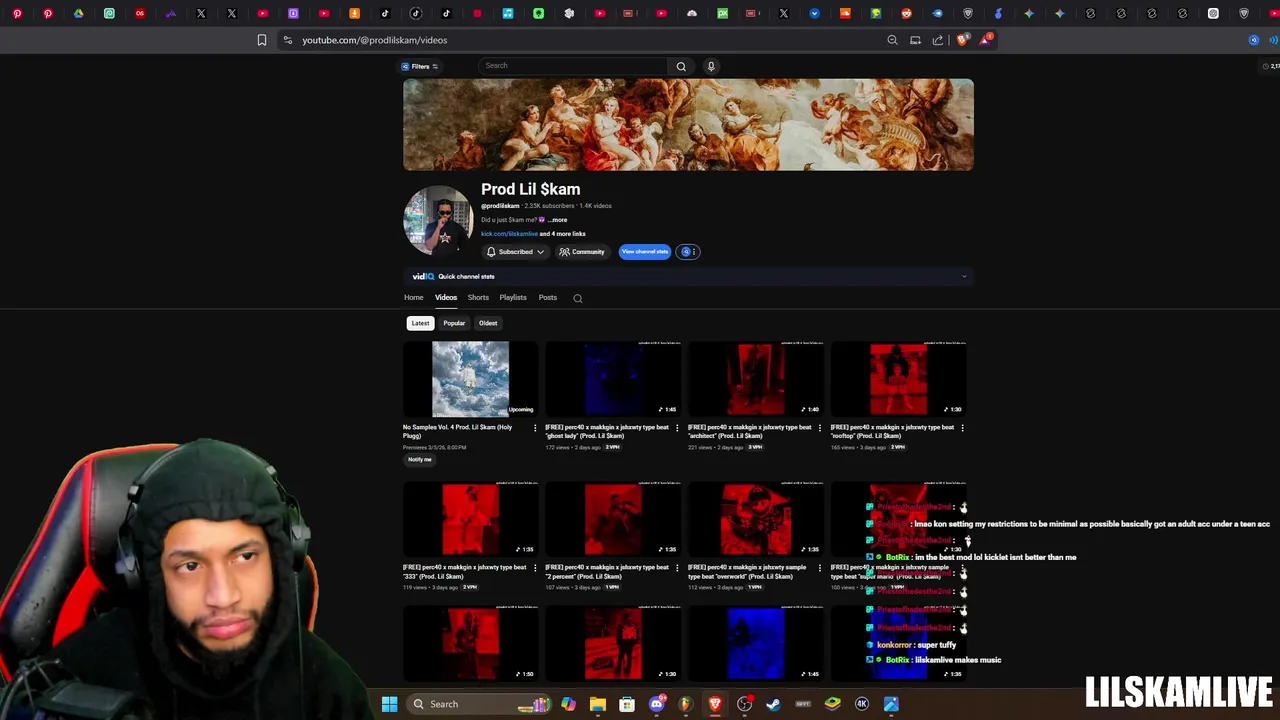Click the address bar URL text

[375, 40]
